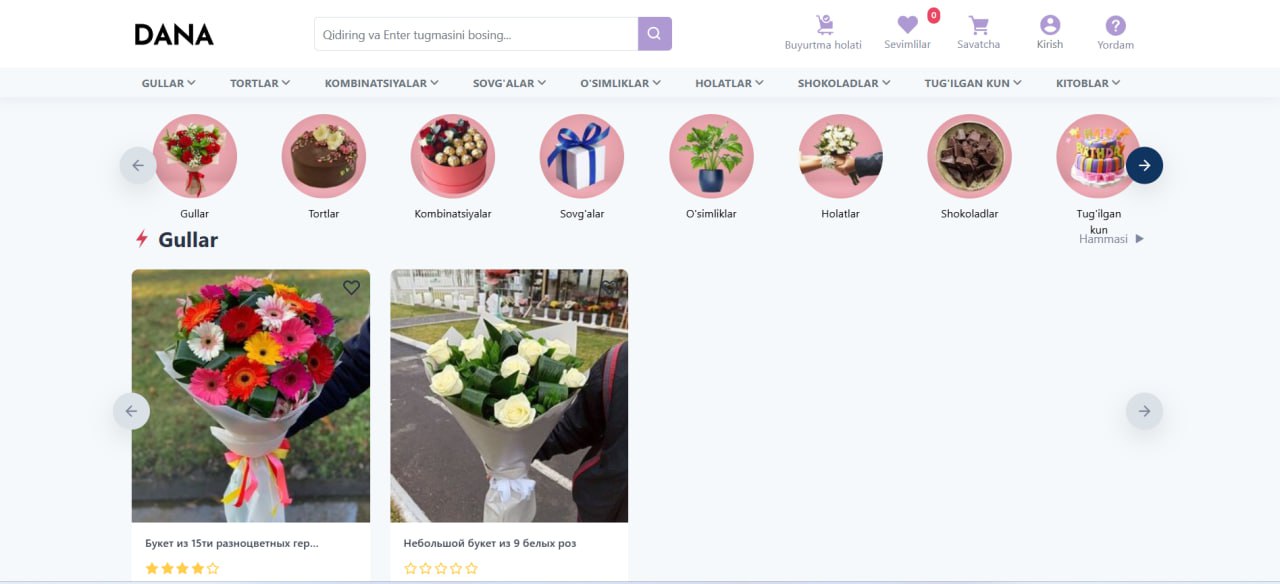
Task: Click the Holatlar label under circle
Action: pos(841,214)
